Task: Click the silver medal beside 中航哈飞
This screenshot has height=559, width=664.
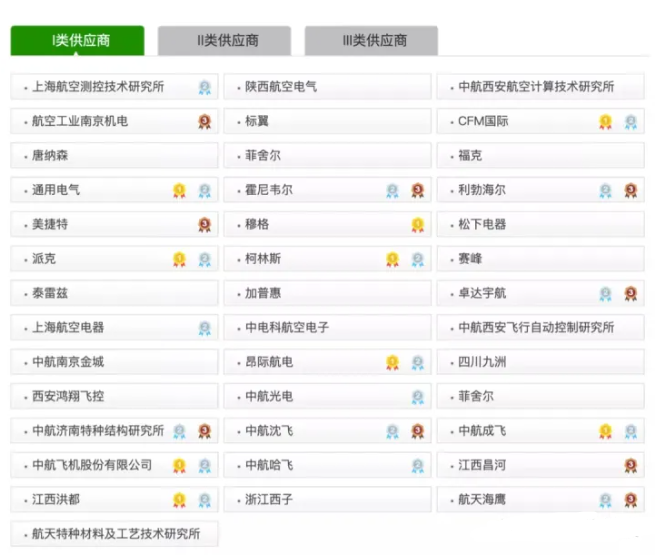Action: tap(418, 466)
